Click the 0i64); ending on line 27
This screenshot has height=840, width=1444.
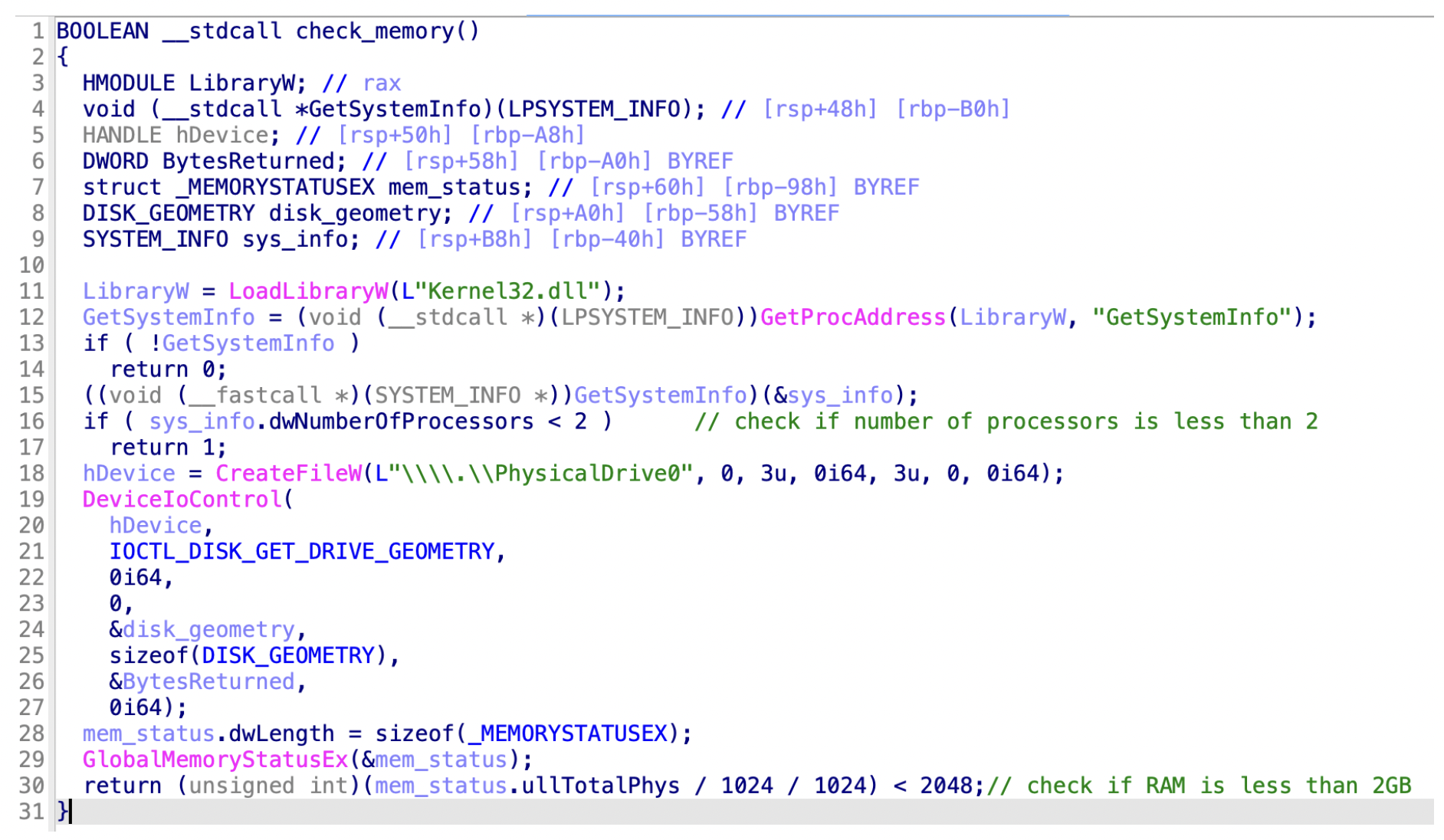(x=149, y=708)
